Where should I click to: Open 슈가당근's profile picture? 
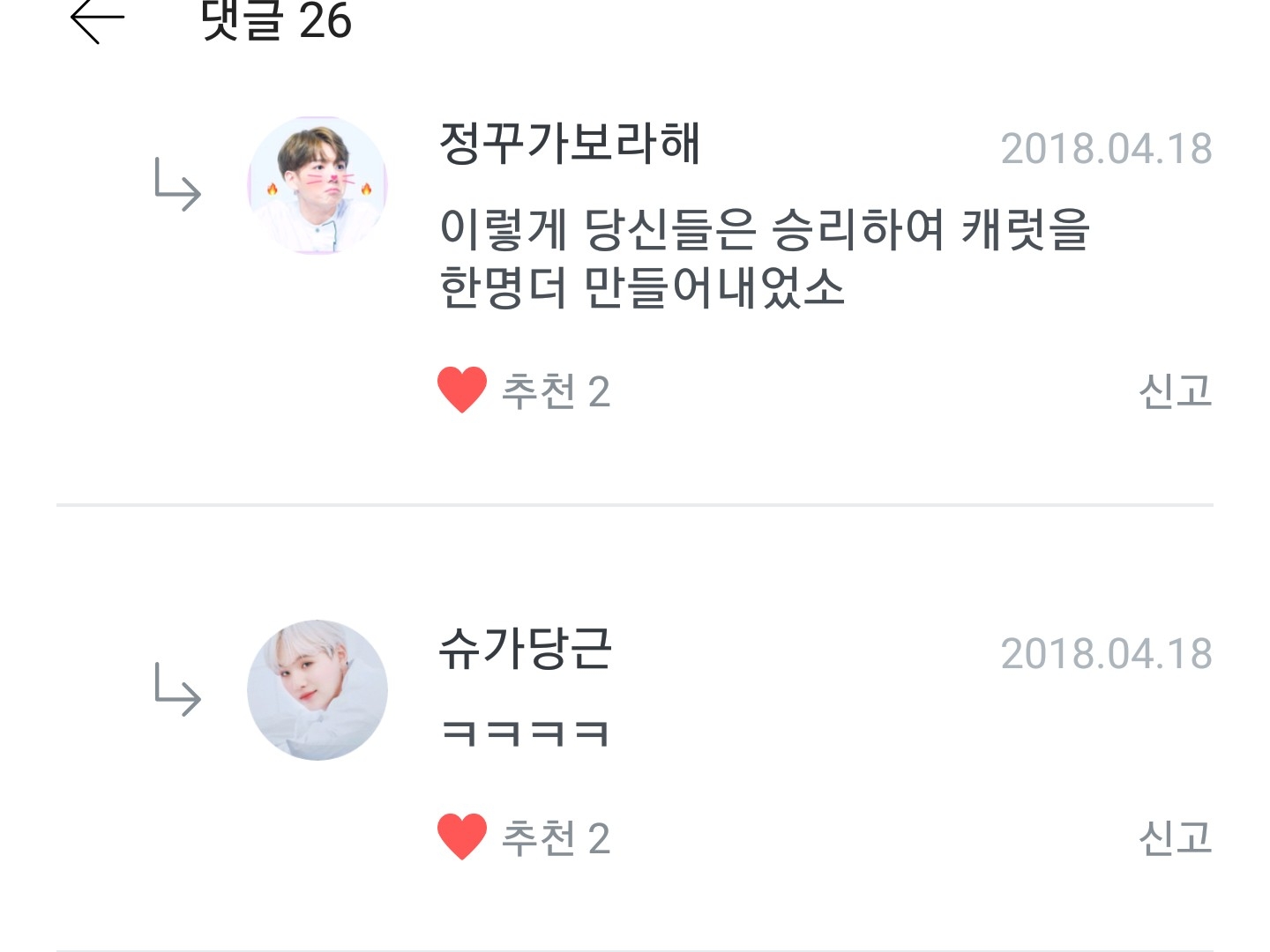pyautogui.click(x=317, y=690)
